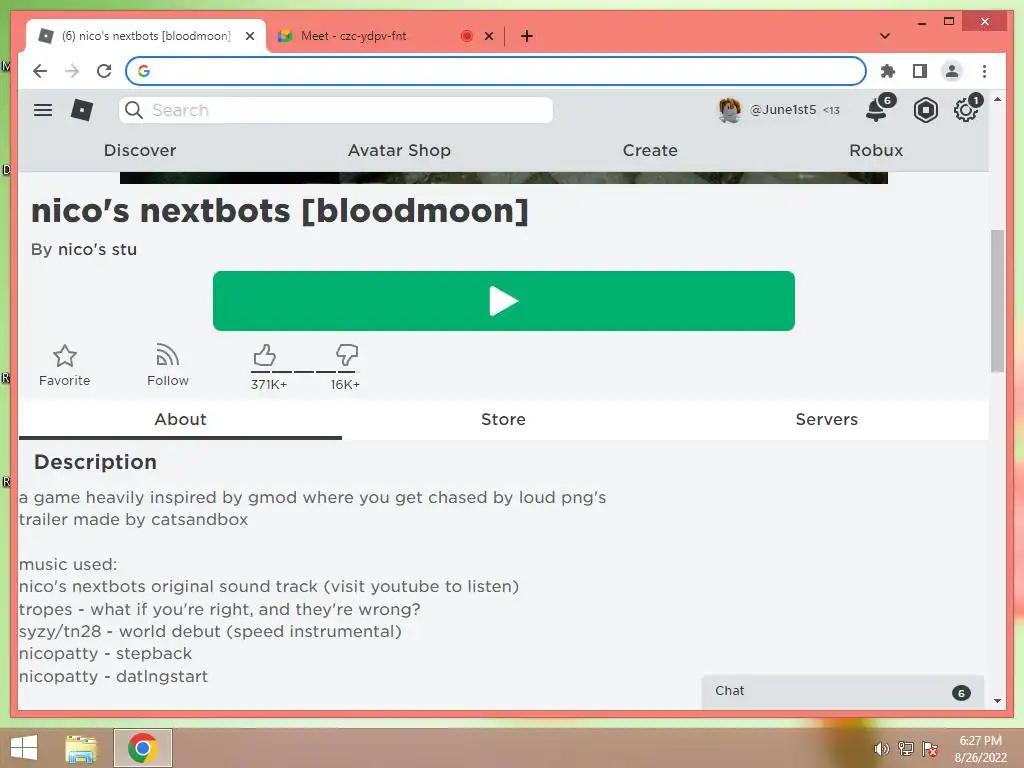Open Chrome three-dot menu
Viewport: 1024px width, 768px height.
coord(984,71)
